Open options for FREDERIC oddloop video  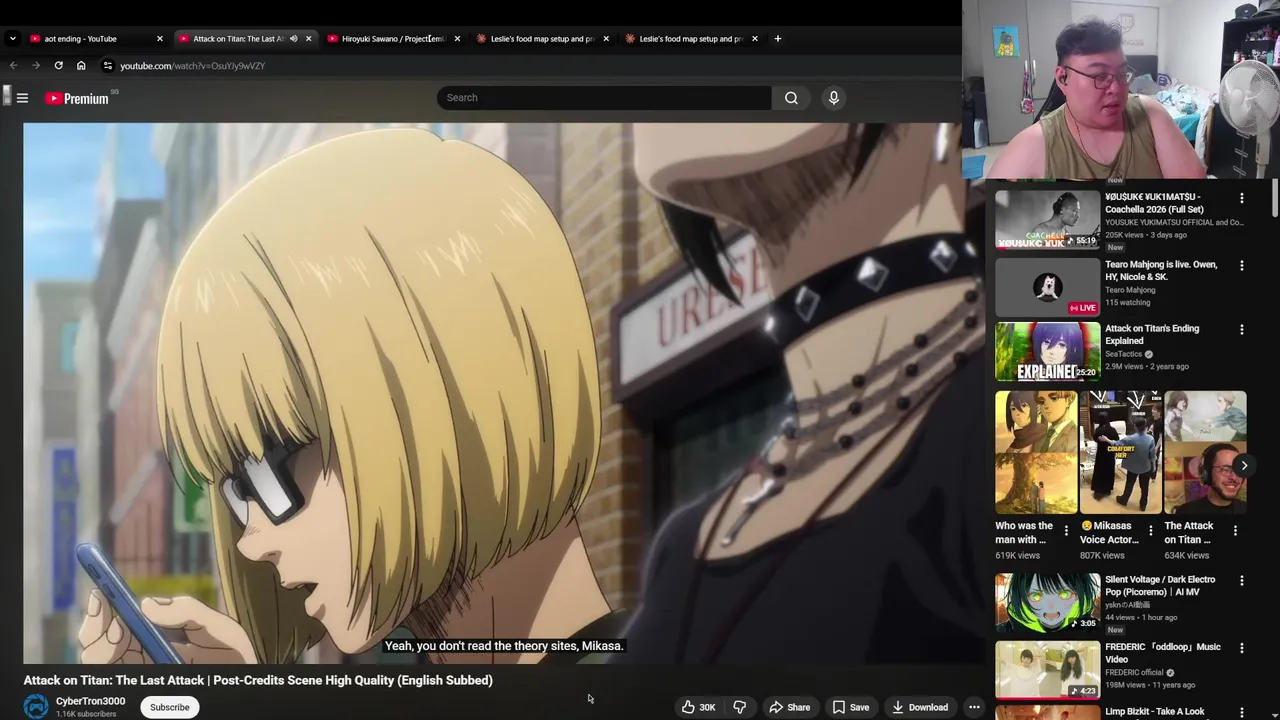point(1242,648)
